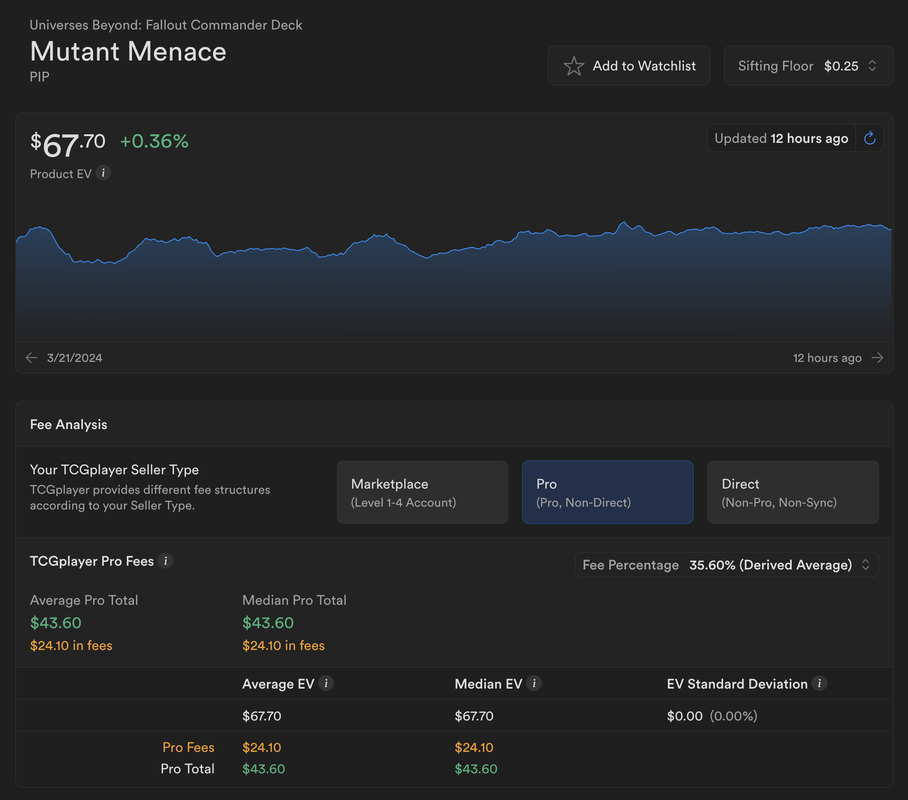Viewport: 908px width, 800px height.
Task: Click the Pro Total $43.60 Median EV cell
Action: coord(476,769)
